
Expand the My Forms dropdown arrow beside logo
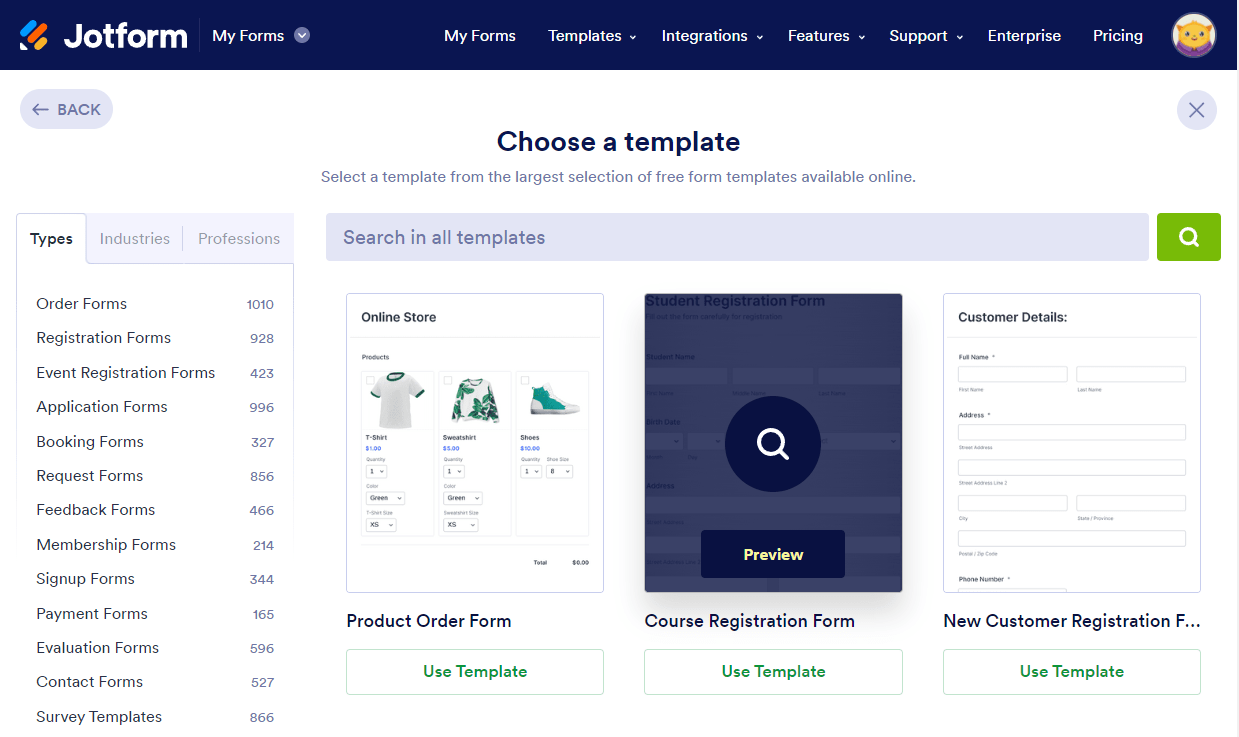click(302, 35)
